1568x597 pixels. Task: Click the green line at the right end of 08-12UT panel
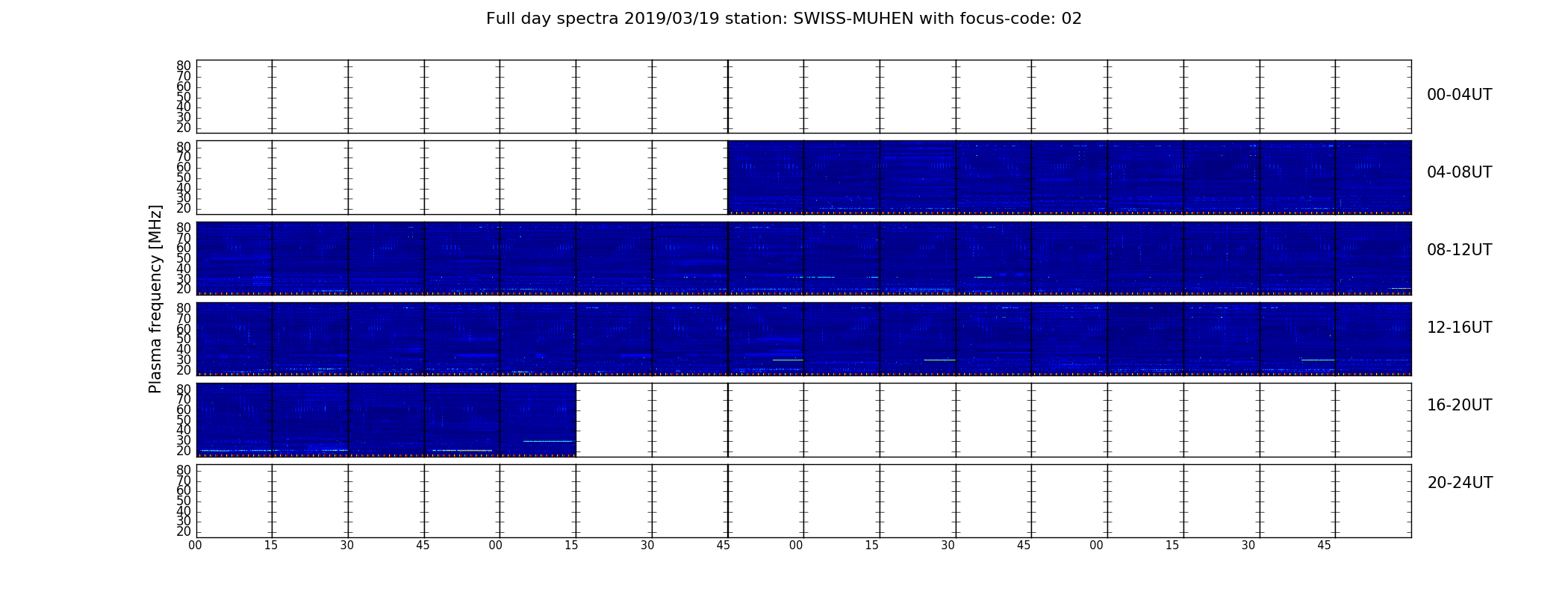coord(1401,288)
